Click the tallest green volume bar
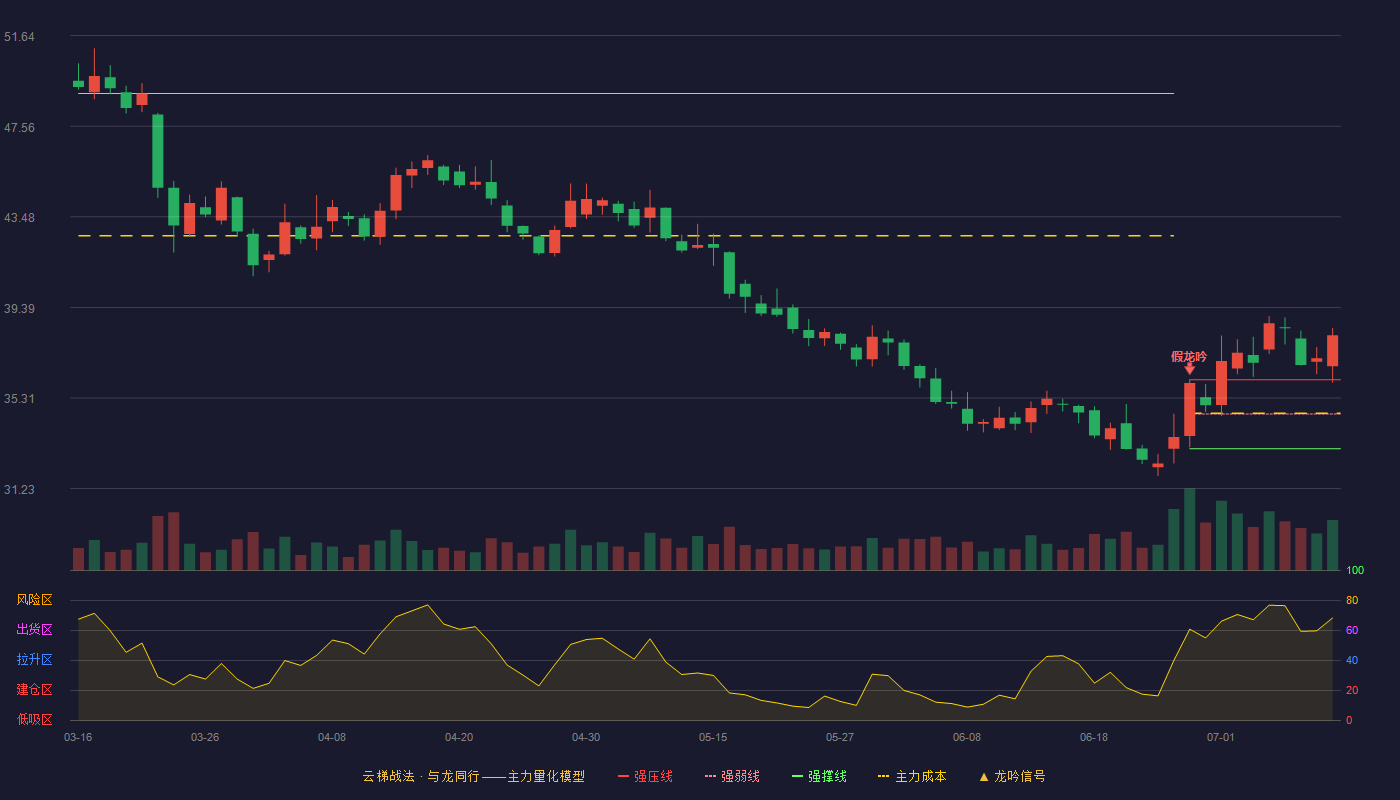The height and width of the screenshot is (800, 1400). click(1189, 529)
